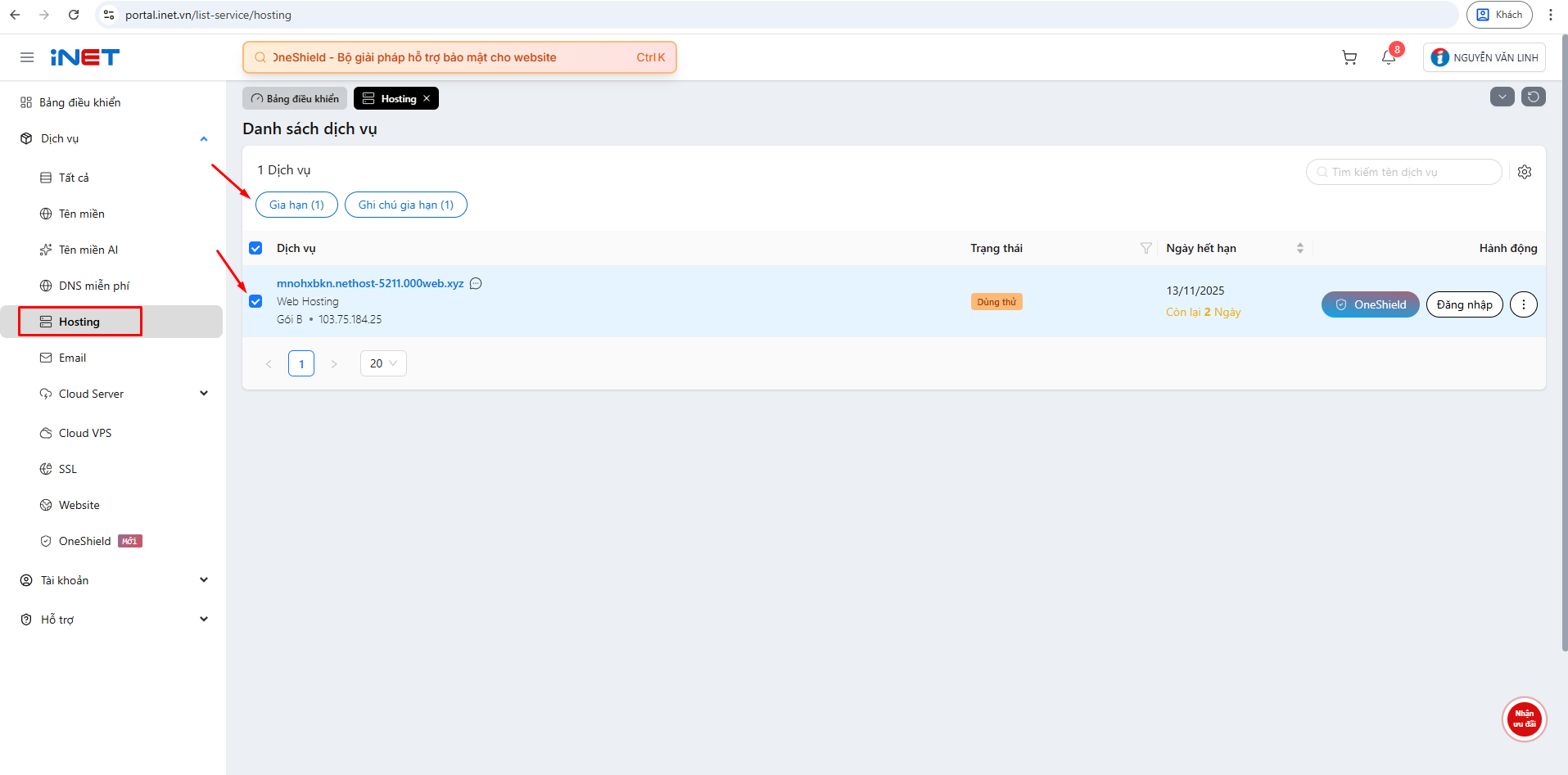Click the Còn lại 2 Ngày text
Screen dimensions: 1568x775
pyautogui.click(x=1204, y=312)
